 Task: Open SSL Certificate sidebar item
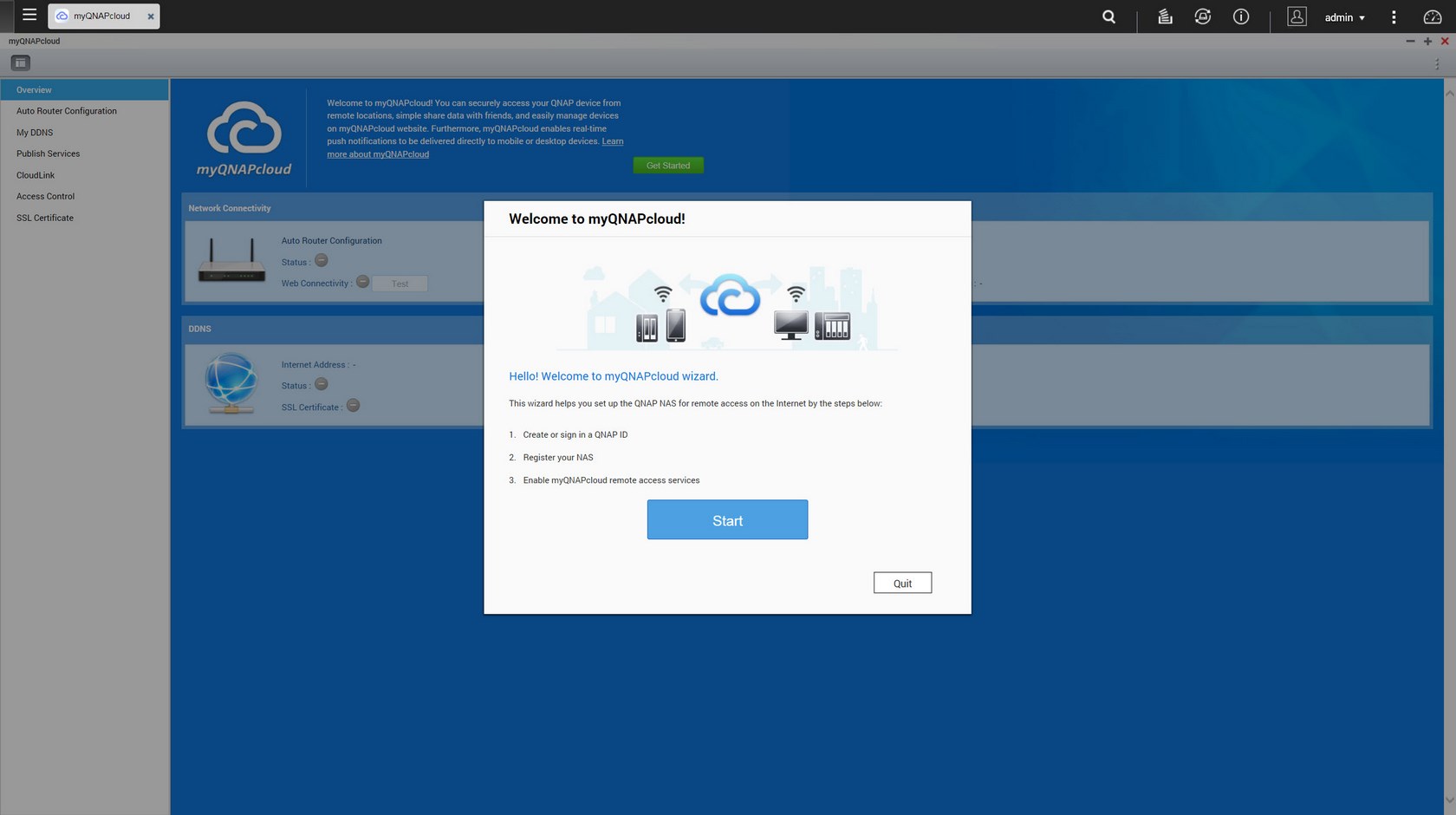tap(84, 218)
